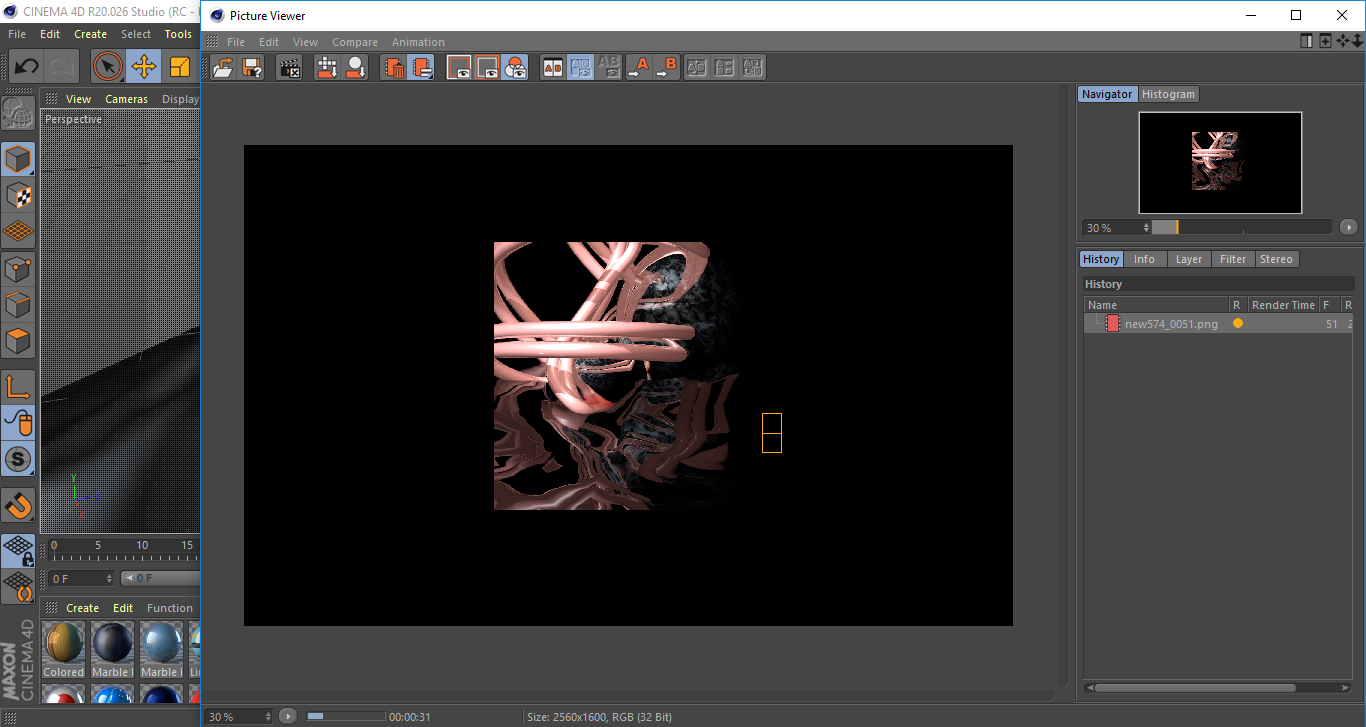Toggle the AB Compare icon

point(552,67)
